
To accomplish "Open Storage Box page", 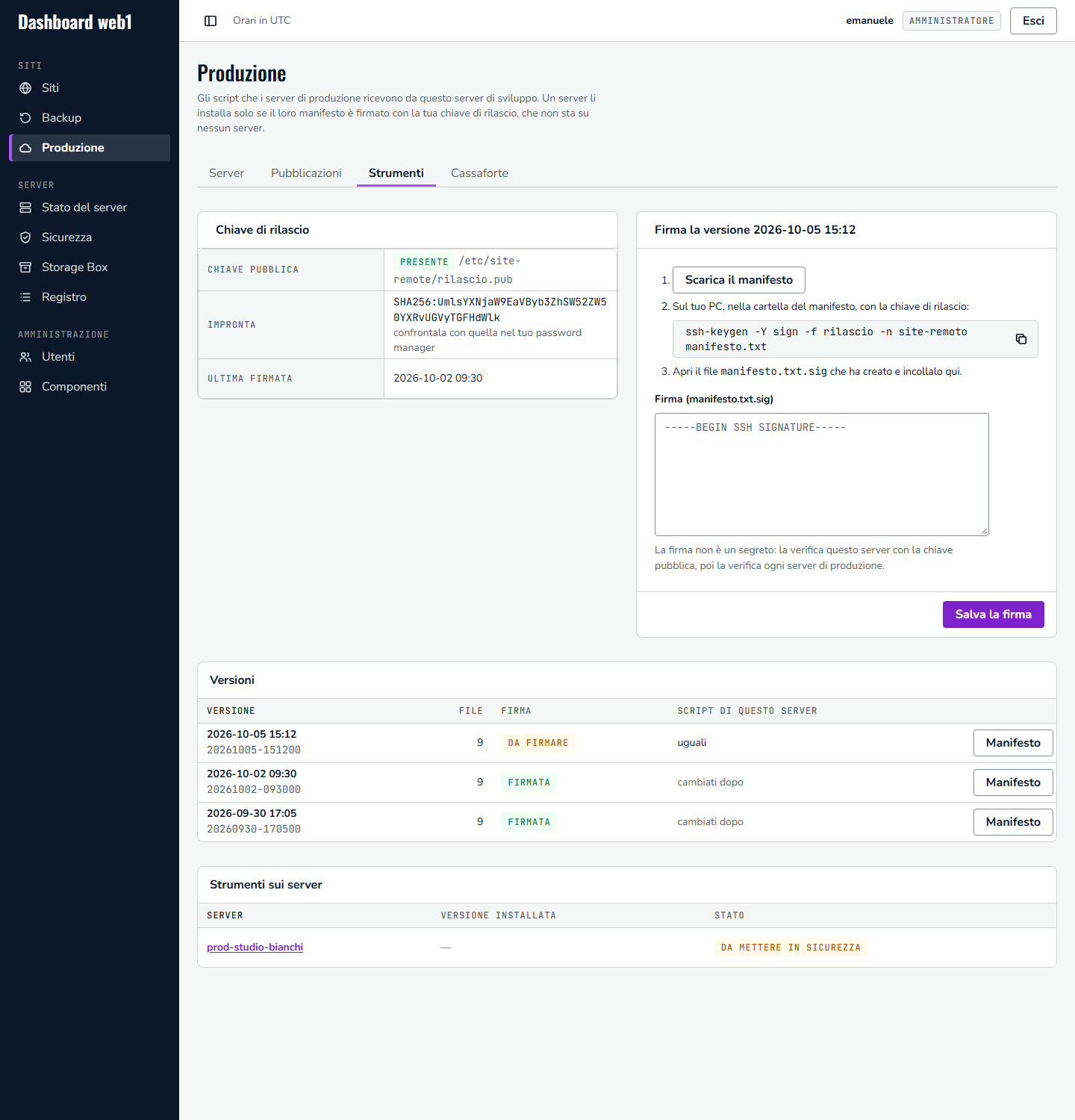I will tap(90, 267).
